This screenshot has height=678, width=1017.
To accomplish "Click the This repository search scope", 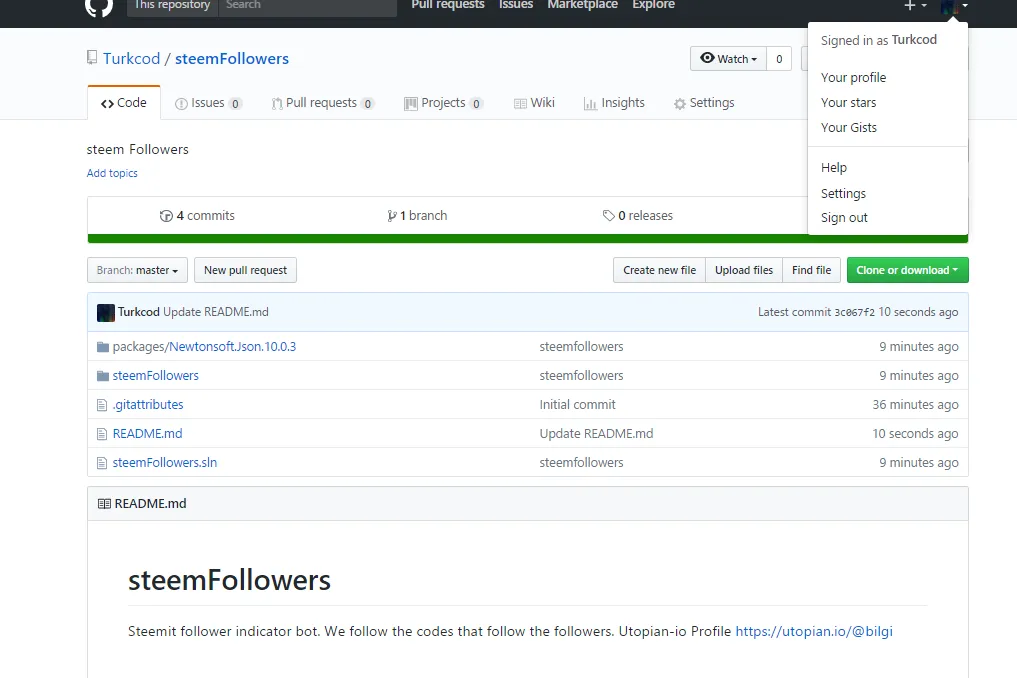I will (x=173, y=6).
